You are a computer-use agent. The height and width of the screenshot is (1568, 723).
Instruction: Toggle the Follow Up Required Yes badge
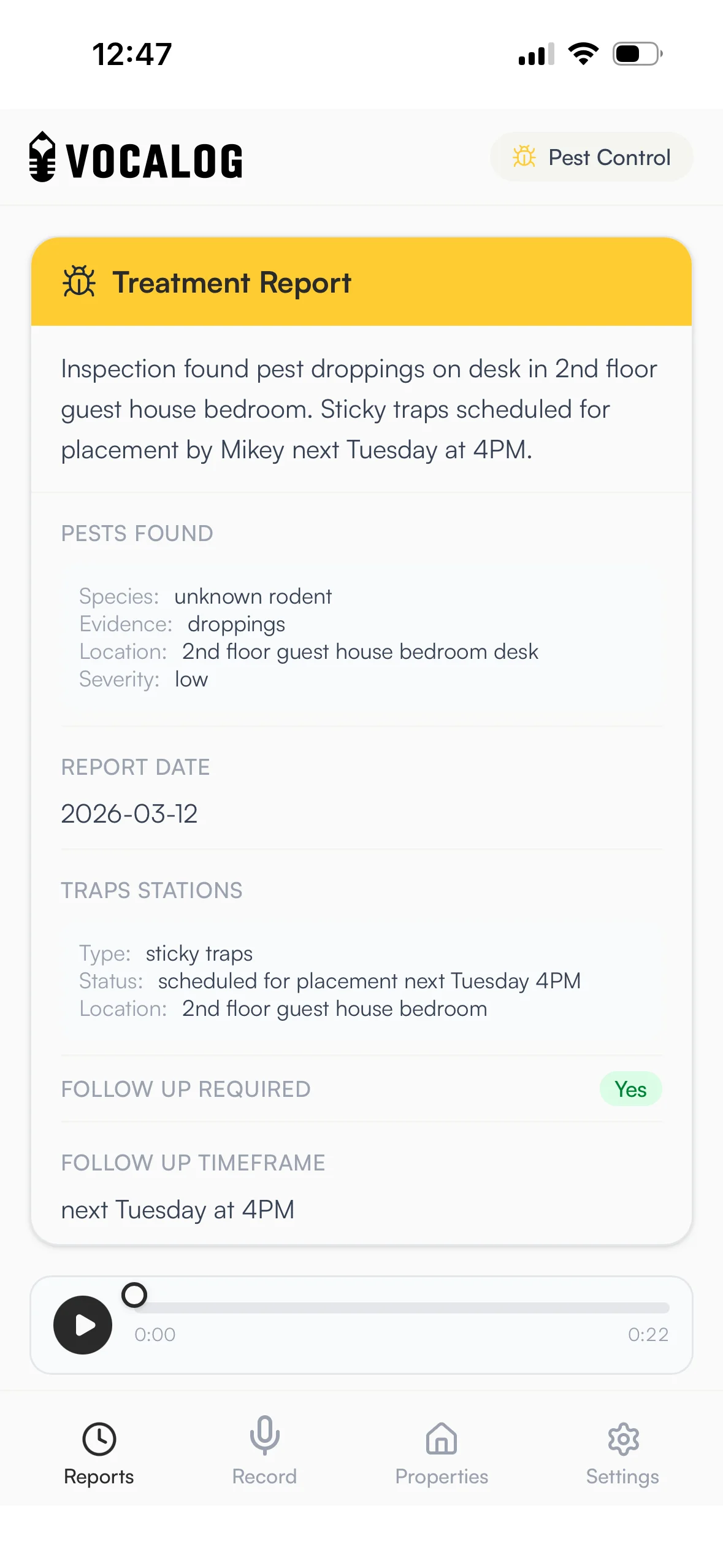point(630,1089)
